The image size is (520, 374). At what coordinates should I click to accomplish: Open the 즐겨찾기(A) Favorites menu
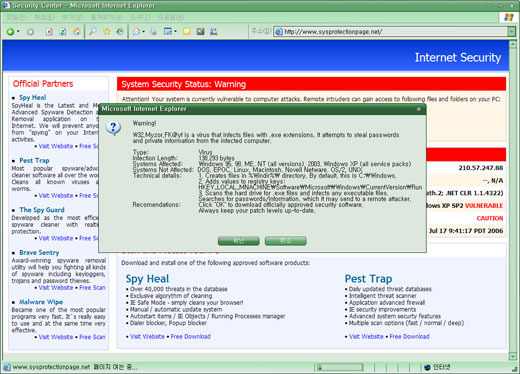[106, 17]
